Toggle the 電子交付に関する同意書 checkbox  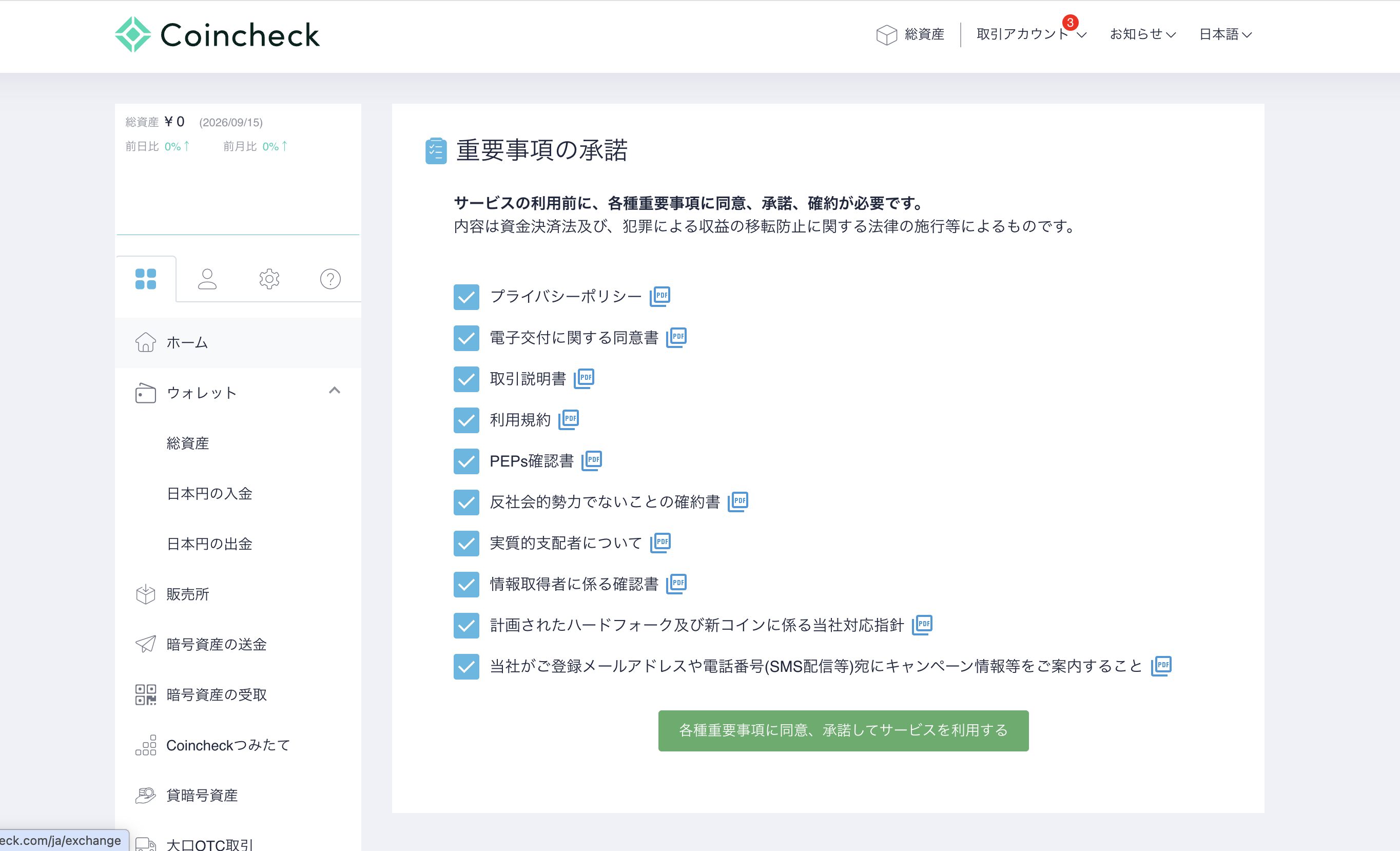pos(466,338)
